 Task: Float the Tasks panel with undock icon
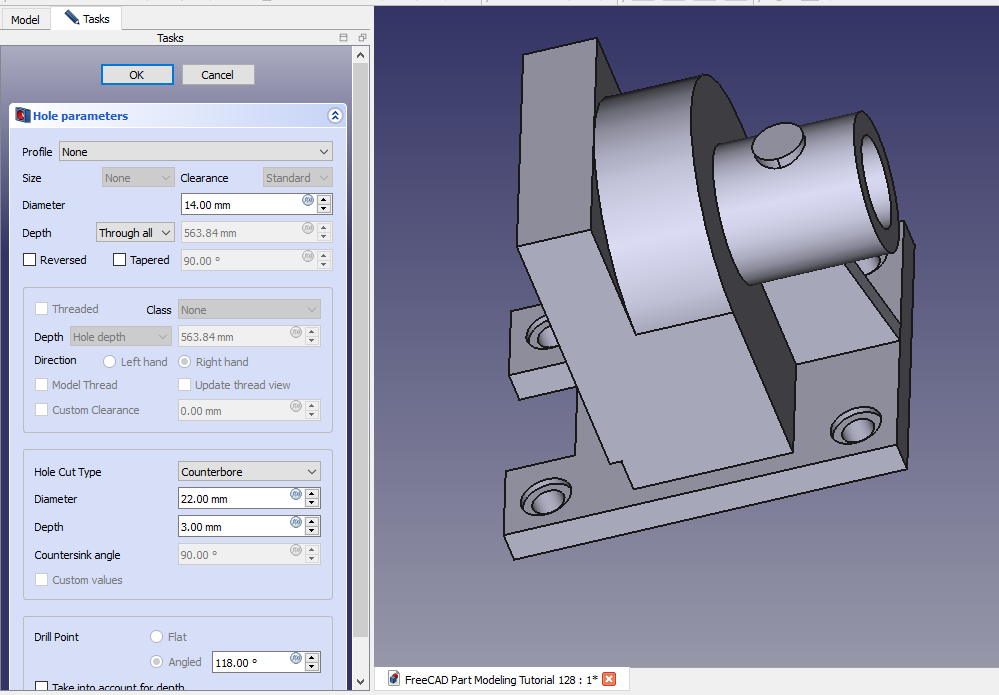(x=361, y=38)
